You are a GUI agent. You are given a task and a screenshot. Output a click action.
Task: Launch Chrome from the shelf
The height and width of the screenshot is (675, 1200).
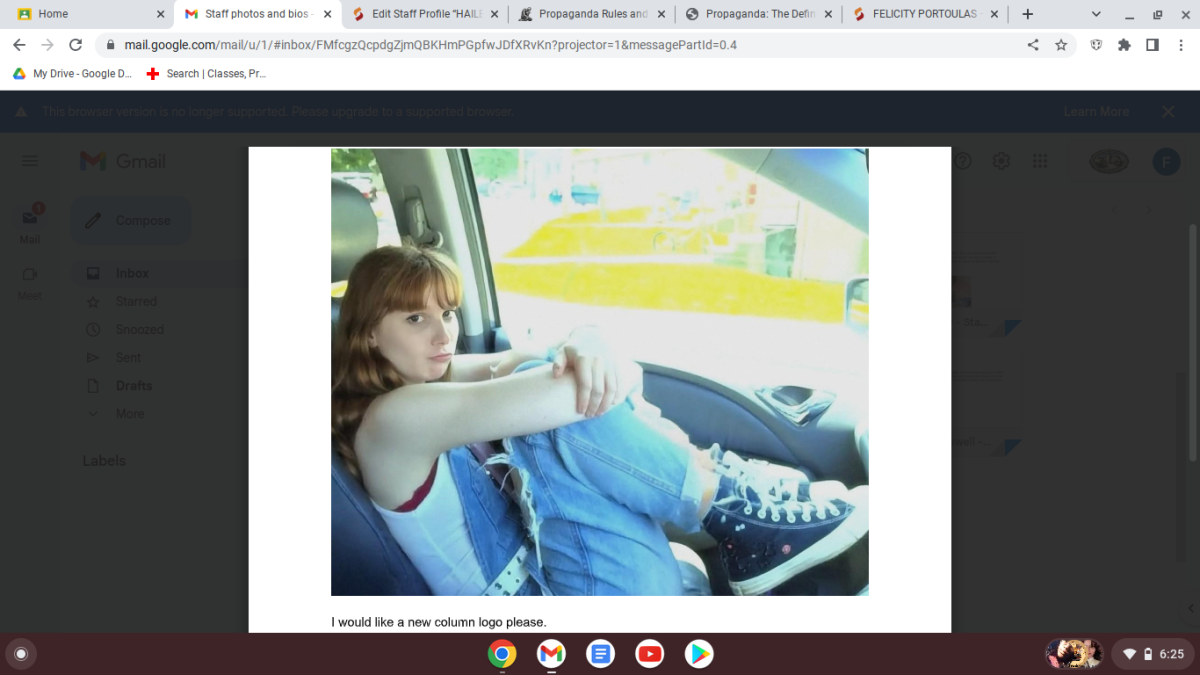coord(502,654)
